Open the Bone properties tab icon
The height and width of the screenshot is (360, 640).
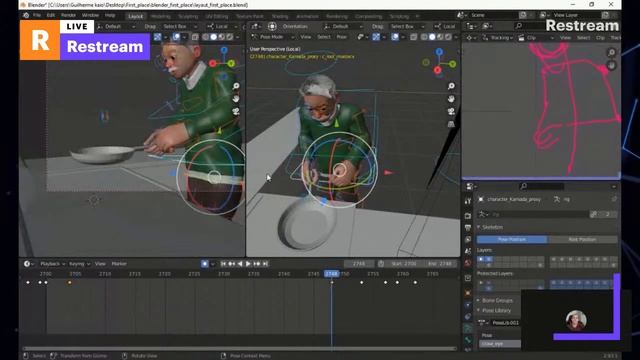click(x=468, y=340)
